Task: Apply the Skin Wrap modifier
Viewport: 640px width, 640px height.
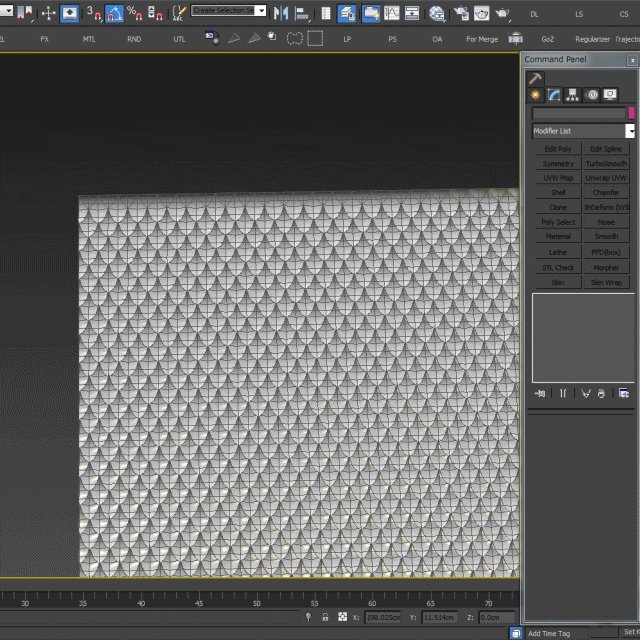Action: [x=606, y=282]
